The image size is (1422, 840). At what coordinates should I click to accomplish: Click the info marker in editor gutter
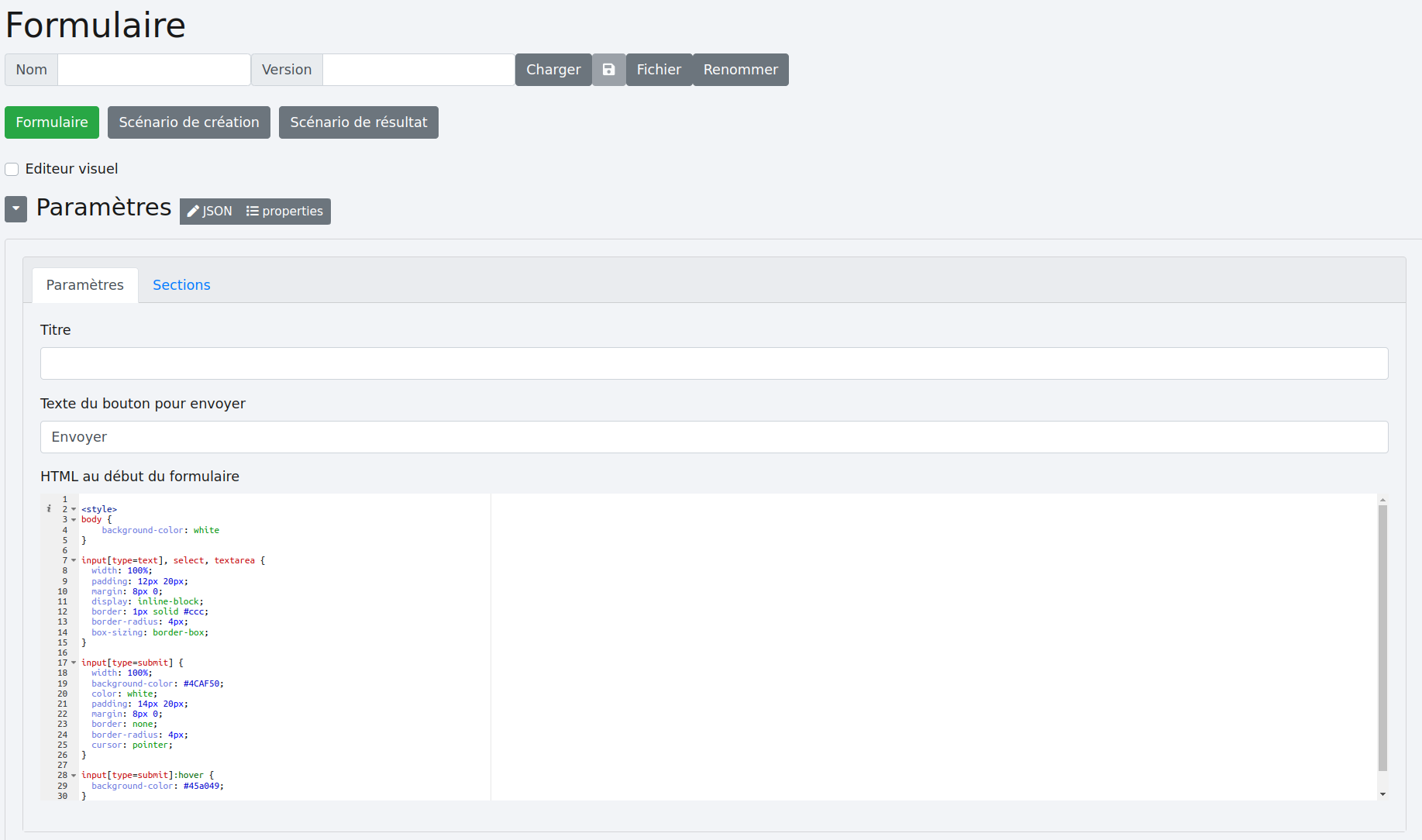[49, 509]
